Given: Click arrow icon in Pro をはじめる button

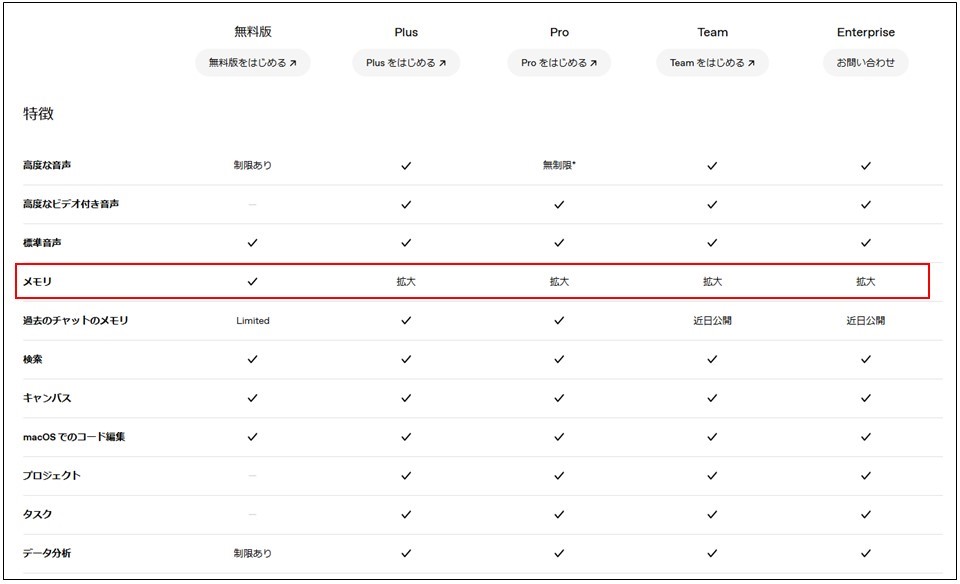Looking at the screenshot, I should [593, 63].
